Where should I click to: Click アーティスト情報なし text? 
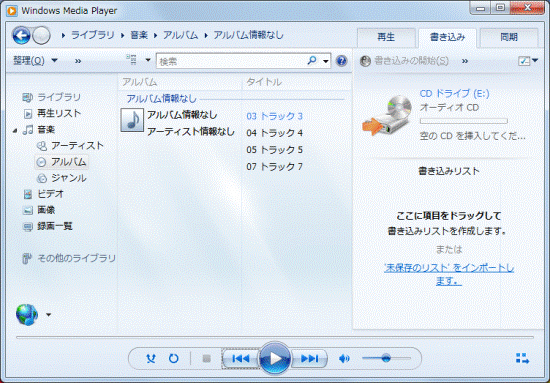tap(190, 132)
